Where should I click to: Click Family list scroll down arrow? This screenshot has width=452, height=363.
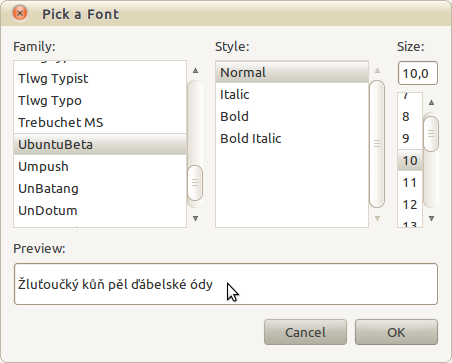(196, 218)
